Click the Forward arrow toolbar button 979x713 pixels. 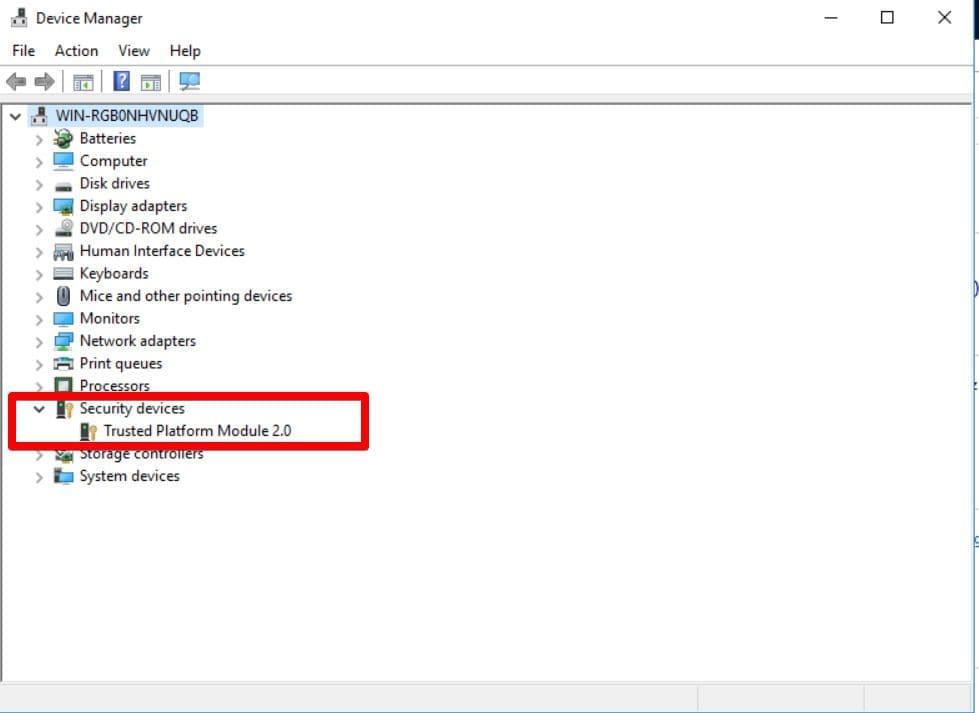(x=44, y=82)
